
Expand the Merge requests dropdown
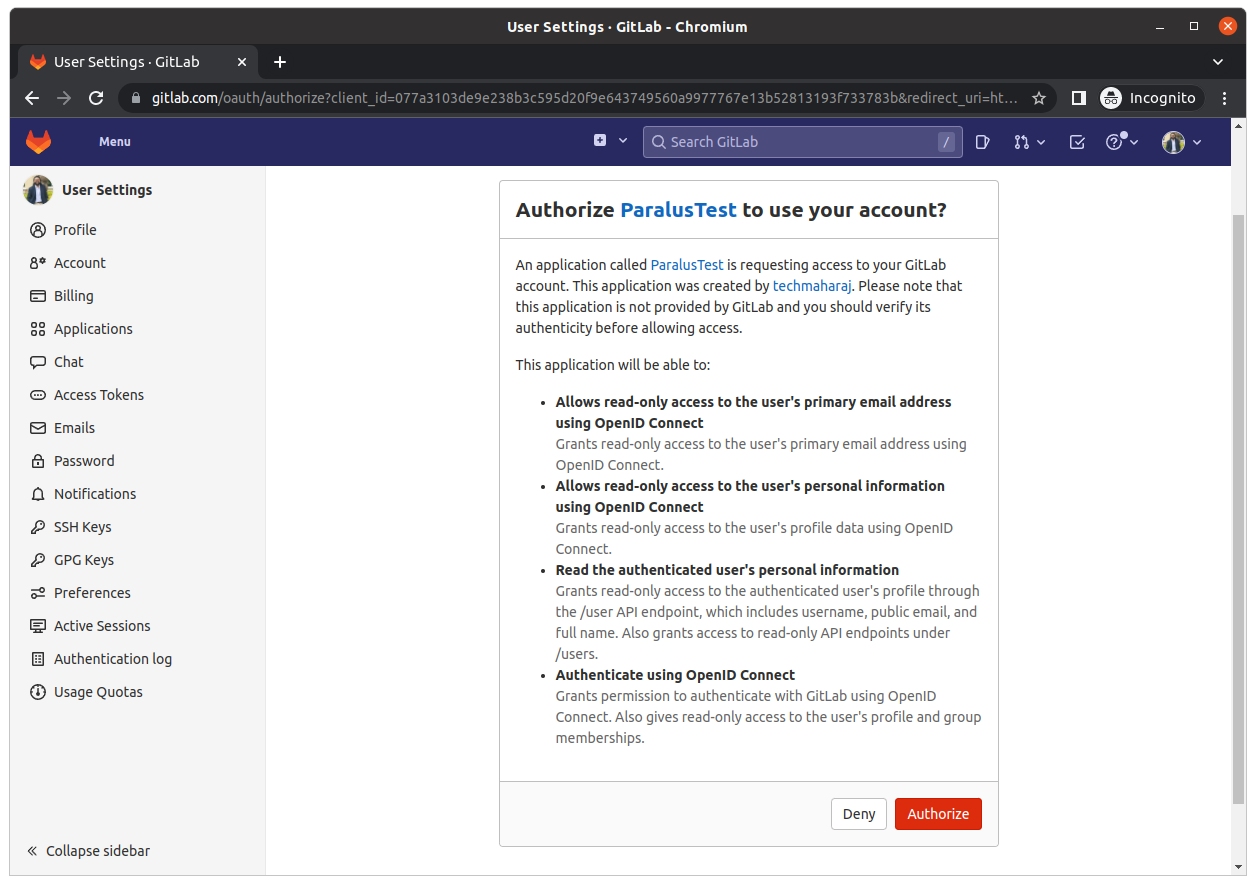(1029, 142)
